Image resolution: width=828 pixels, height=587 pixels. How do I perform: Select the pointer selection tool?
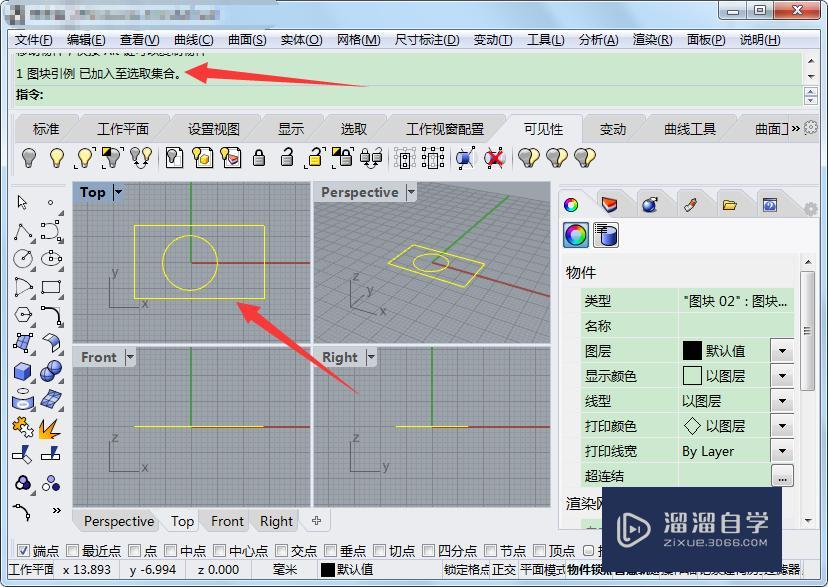click(22, 202)
